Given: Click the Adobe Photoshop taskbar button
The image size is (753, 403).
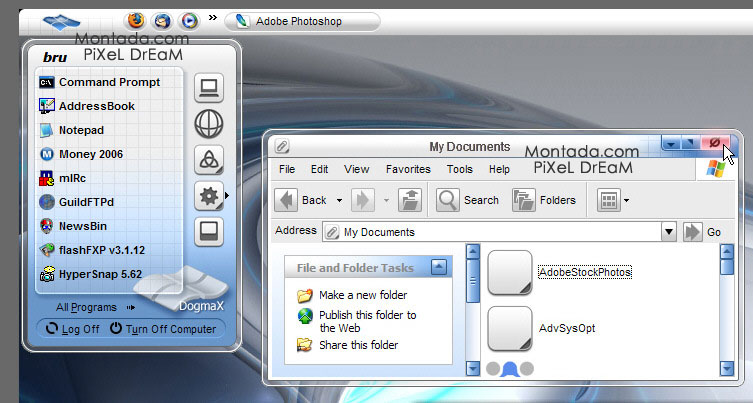Looking at the screenshot, I should pos(302,20).
